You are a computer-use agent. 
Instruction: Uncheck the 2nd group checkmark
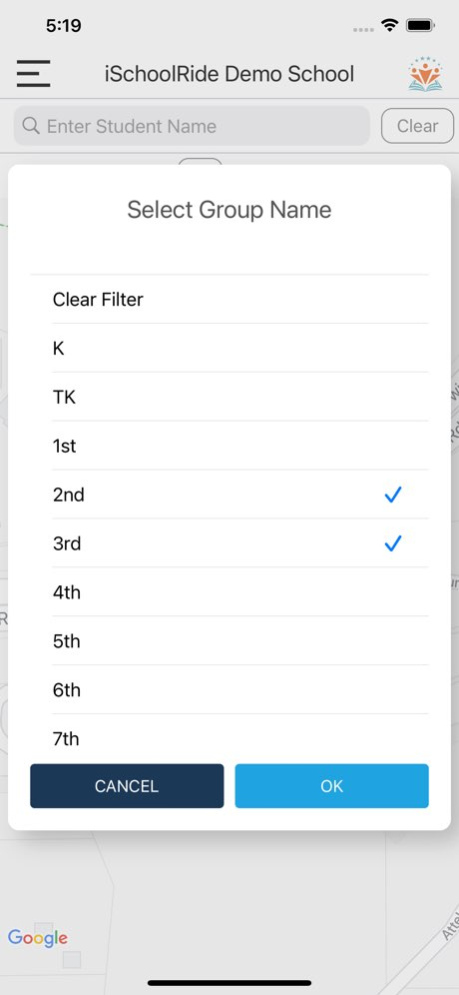click(393, 494)
